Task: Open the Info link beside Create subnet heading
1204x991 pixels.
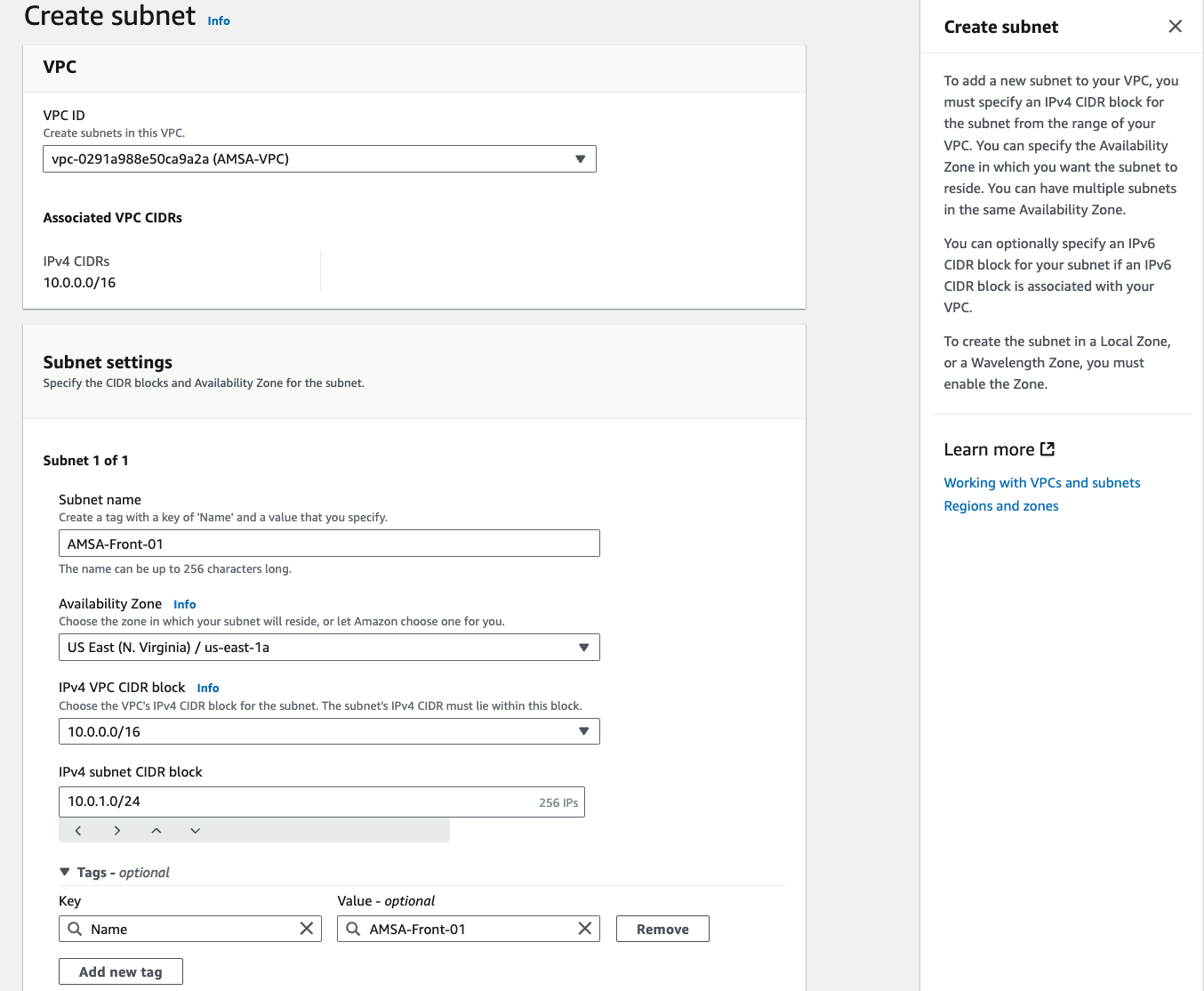Action: pos(219,21)
